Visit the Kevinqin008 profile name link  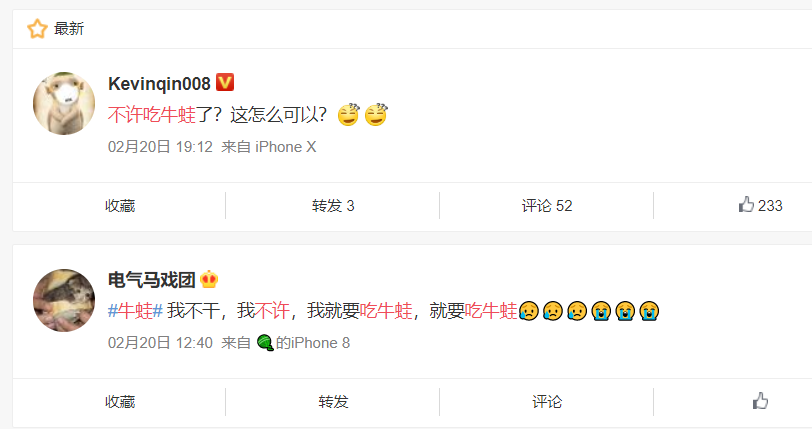click(159, 83)
